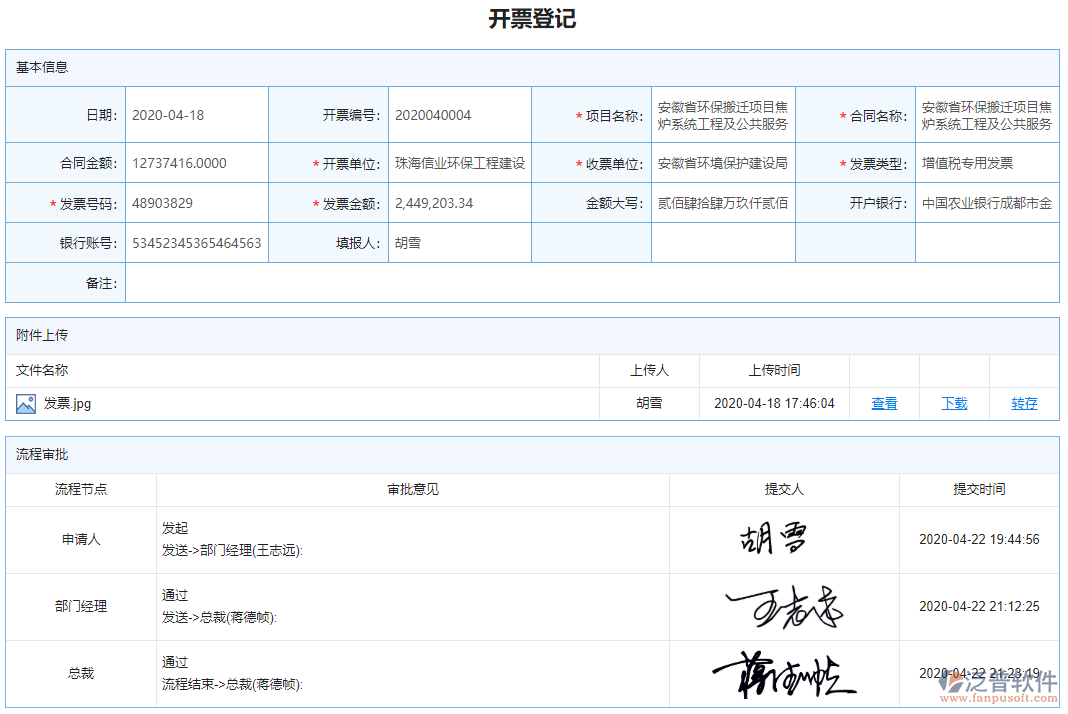Click the 查看 link to view attachment
This screenshot has height=714, width=1068.
pyautogui.click(x=884, y=403)
